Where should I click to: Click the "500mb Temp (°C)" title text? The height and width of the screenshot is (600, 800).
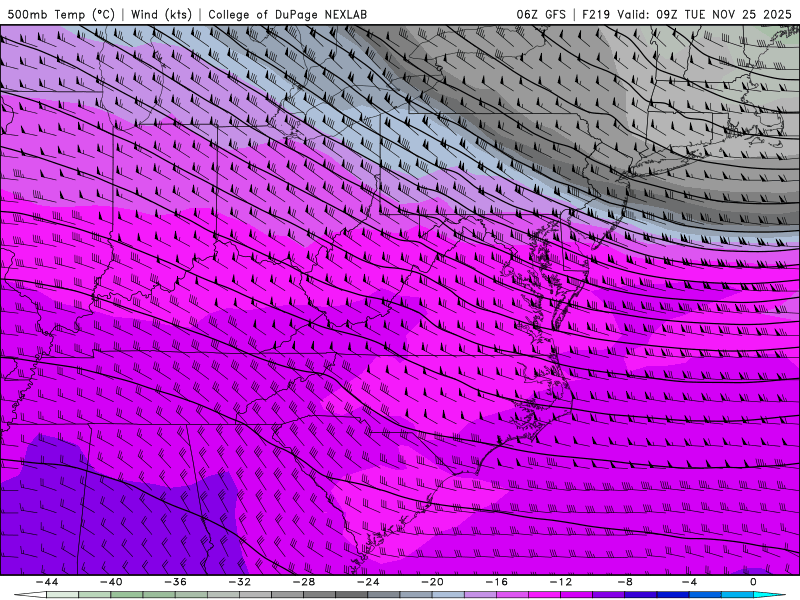coord(61,14)
